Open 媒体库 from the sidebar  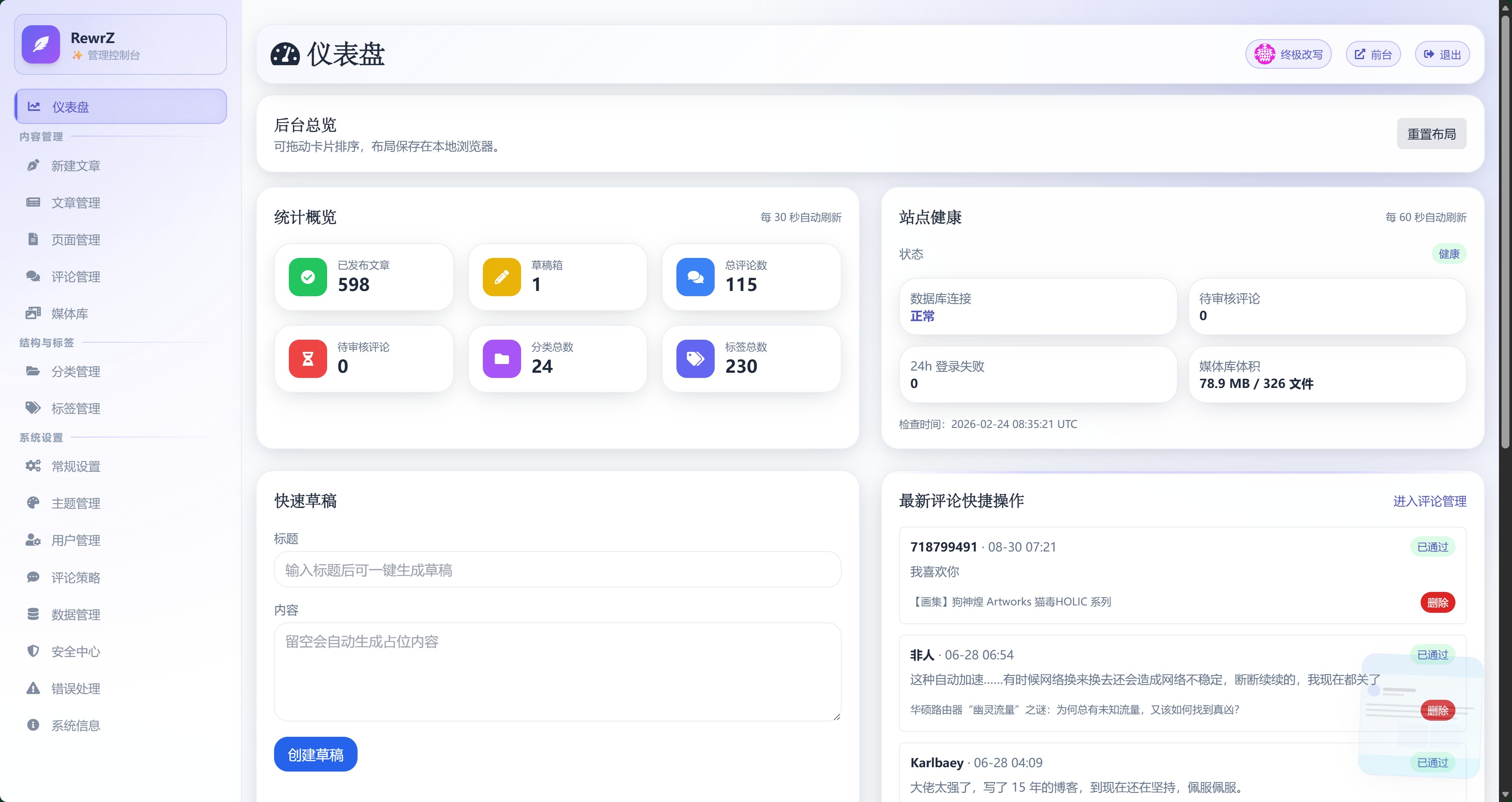pyautogui.click(x=121, y=313)
